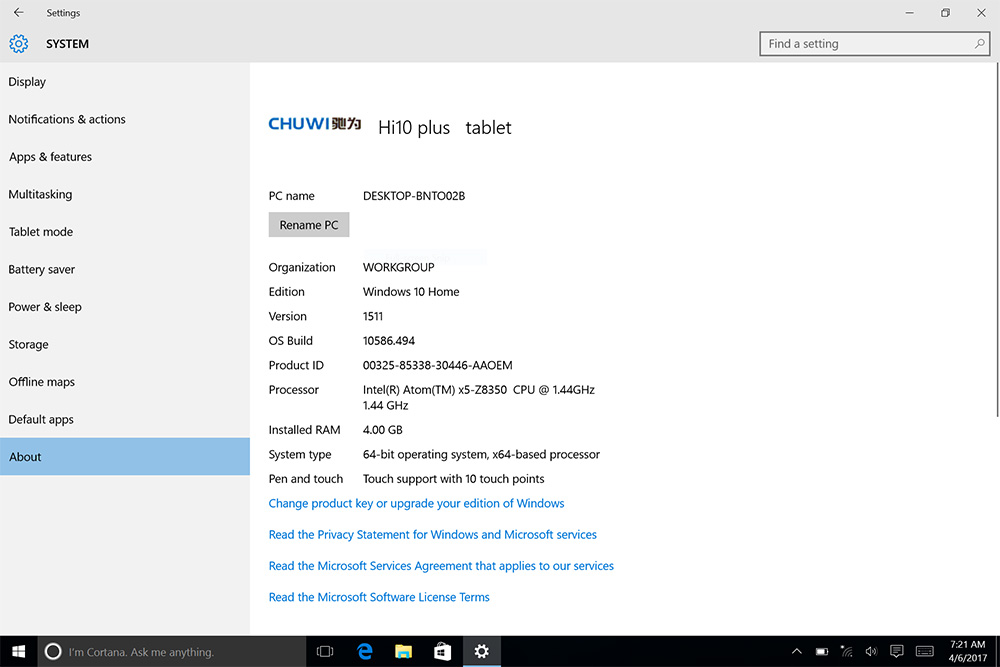Open Power & sleep settings
This screenshot has height=667, width=1000.
(x=125, y=307)
